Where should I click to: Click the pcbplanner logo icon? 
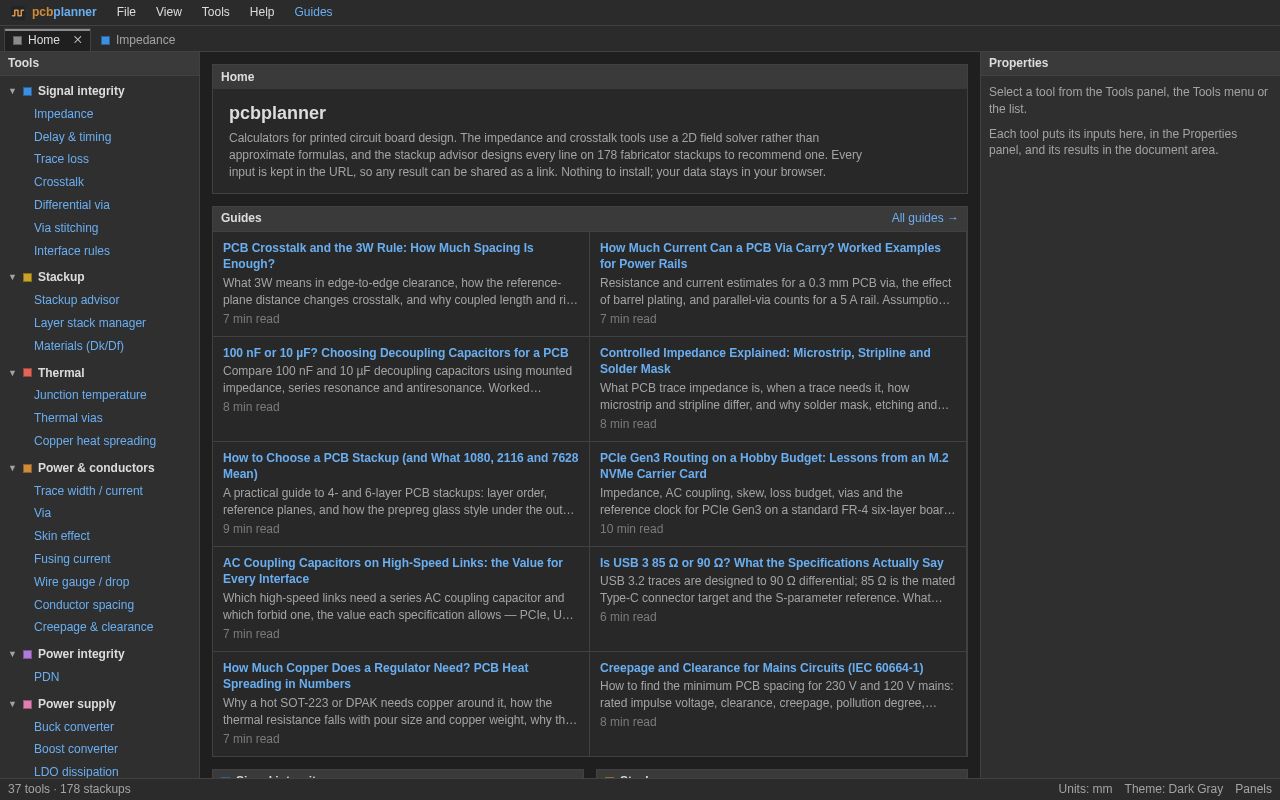(18, 12)
